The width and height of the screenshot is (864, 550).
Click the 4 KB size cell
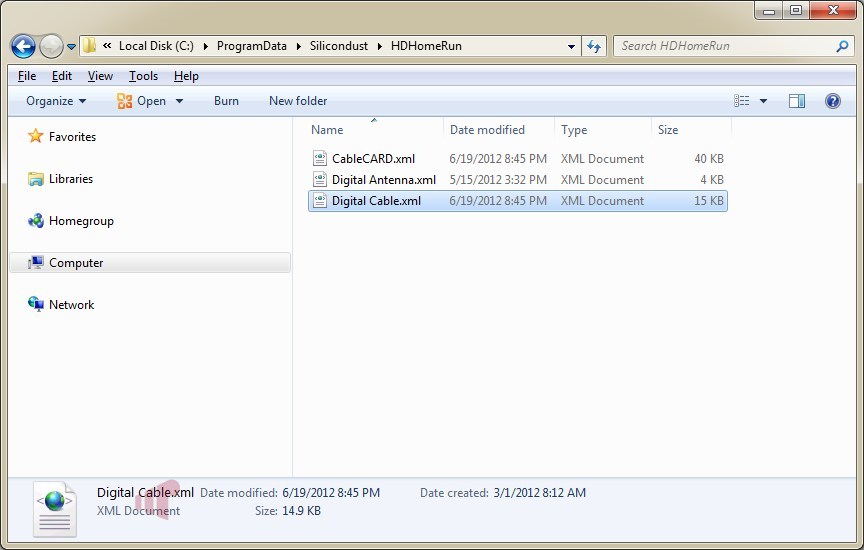(x=712, y=180)
